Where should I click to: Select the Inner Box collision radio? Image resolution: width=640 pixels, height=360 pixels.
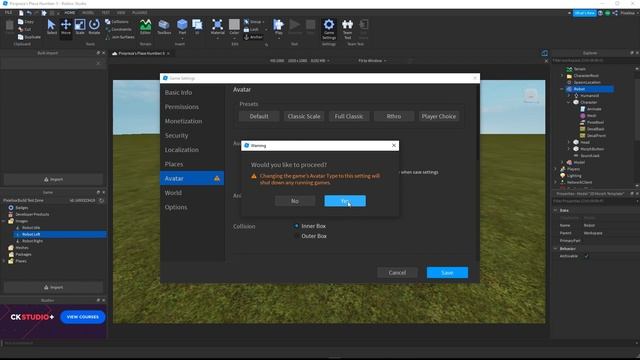297,226
